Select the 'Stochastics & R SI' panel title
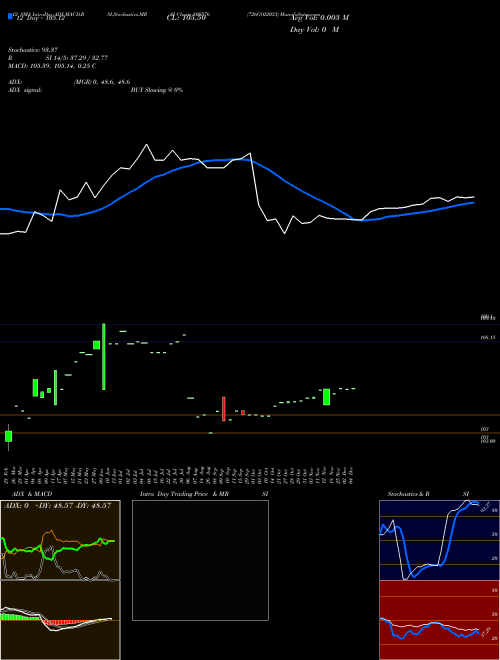 [428, 494]
